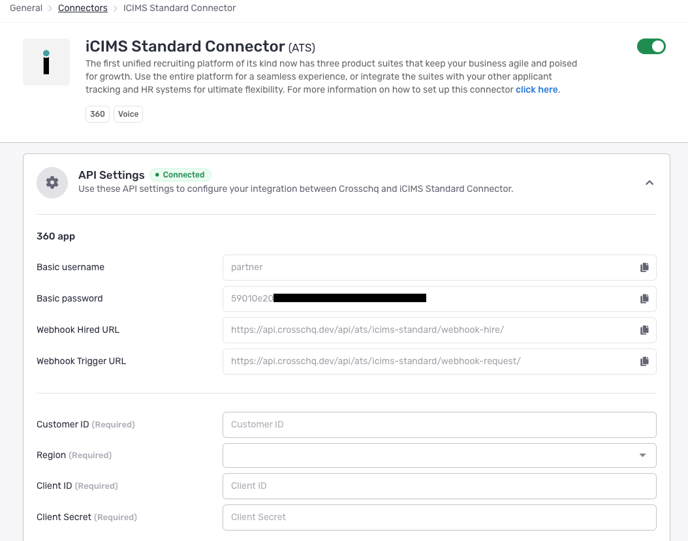Screen dimensions: 688x541
Task: Click the Basic username field
Action: tap(430, 268)
